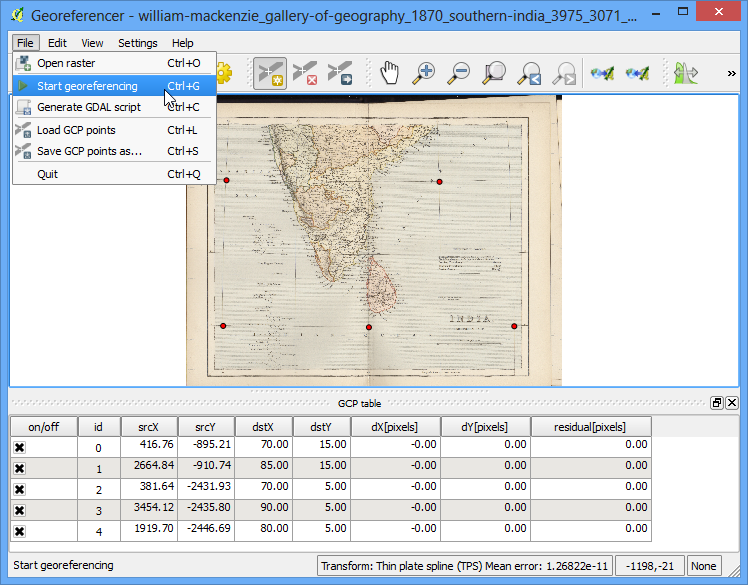Click the coordinate readout -1198,-21
748x585 pixels.
(650, 566)
